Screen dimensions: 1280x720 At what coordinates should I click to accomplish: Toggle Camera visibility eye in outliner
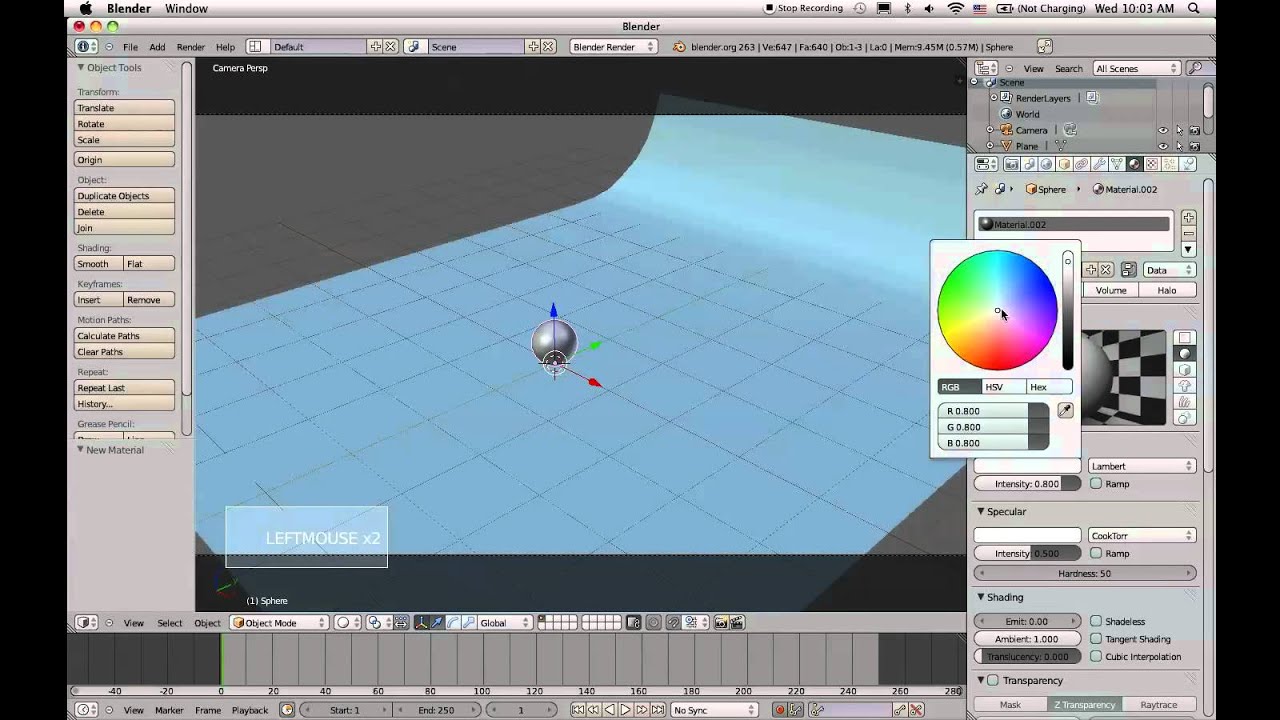(x=1163, y=130)
